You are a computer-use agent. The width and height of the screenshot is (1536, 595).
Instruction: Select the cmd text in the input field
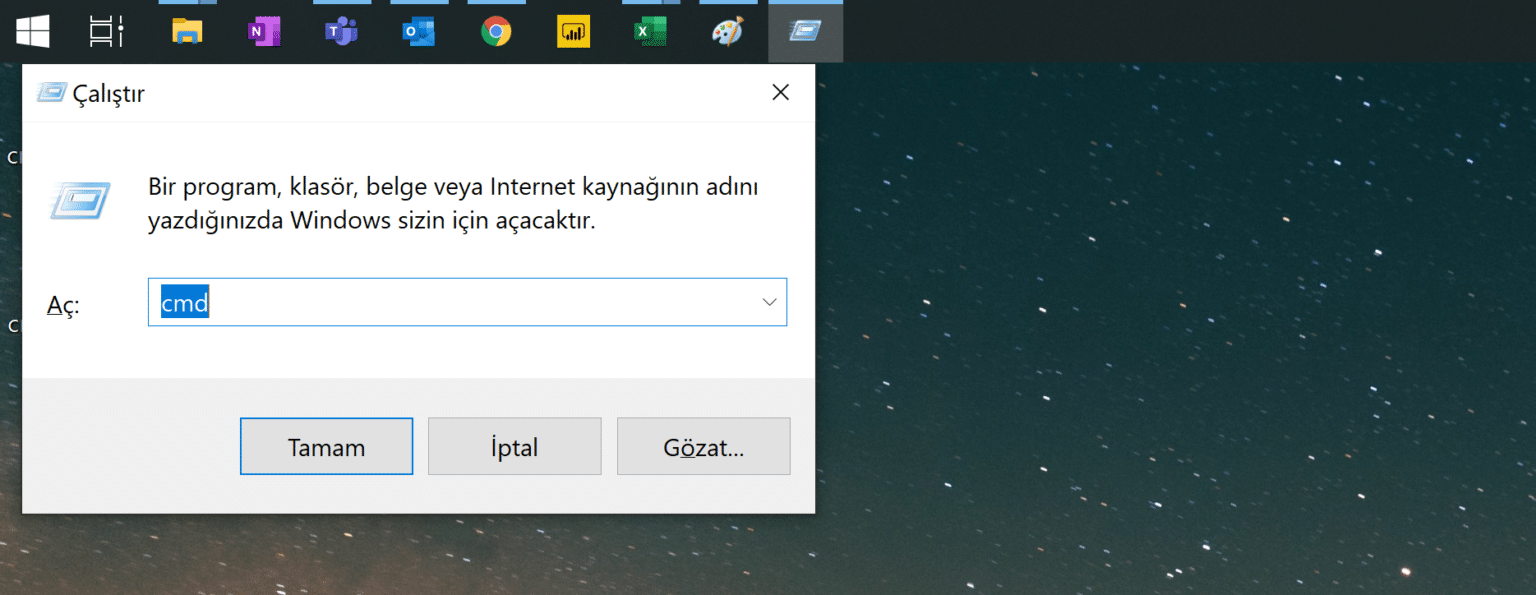(x=185, y=302)
